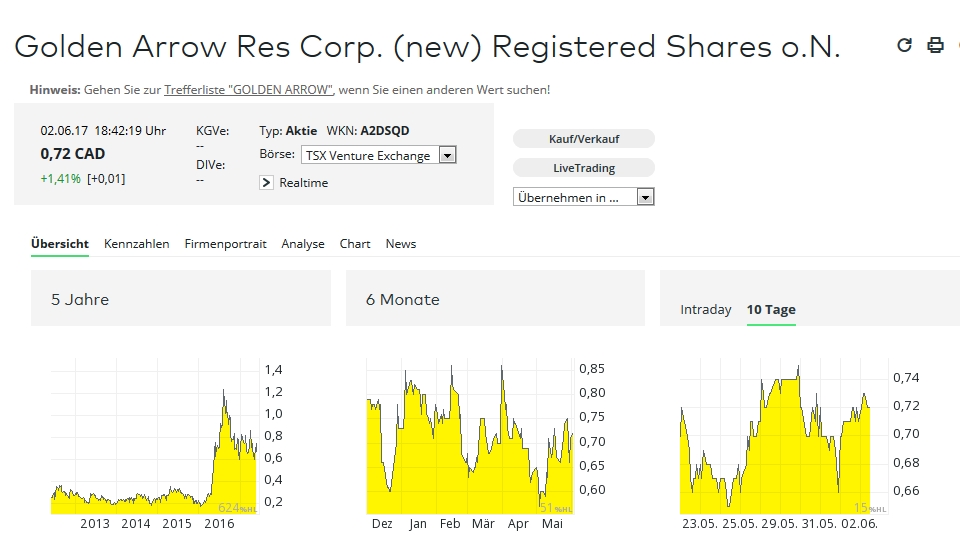This screenshot has width=960, height=542.
Task: Show the News tab
Action: coord(401,244)
